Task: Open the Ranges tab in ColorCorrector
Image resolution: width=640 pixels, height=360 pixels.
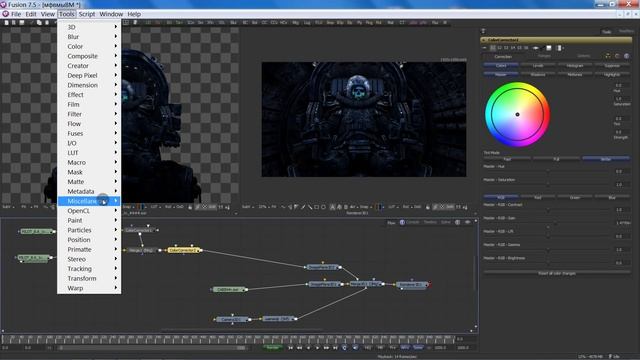Action: pyautogui.click(x=544, y=56)
